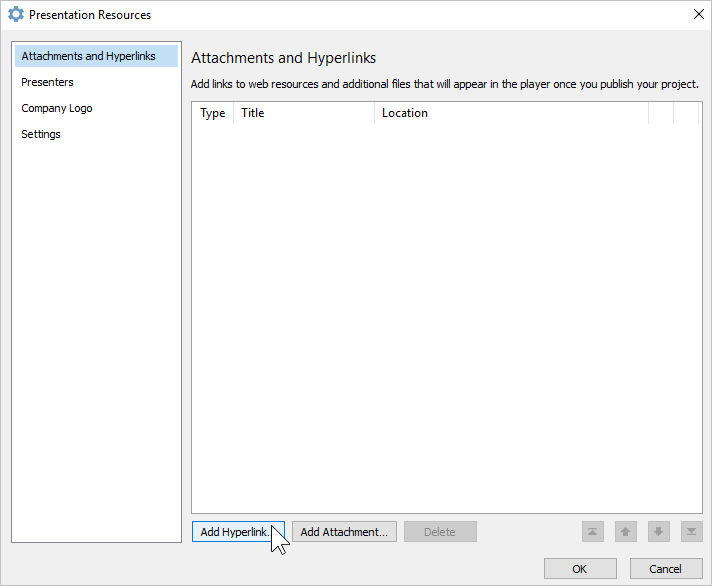Image resolution: width=712 pixels, height=586 pixels.
Task: Click the Delete button
Action: 440,532
